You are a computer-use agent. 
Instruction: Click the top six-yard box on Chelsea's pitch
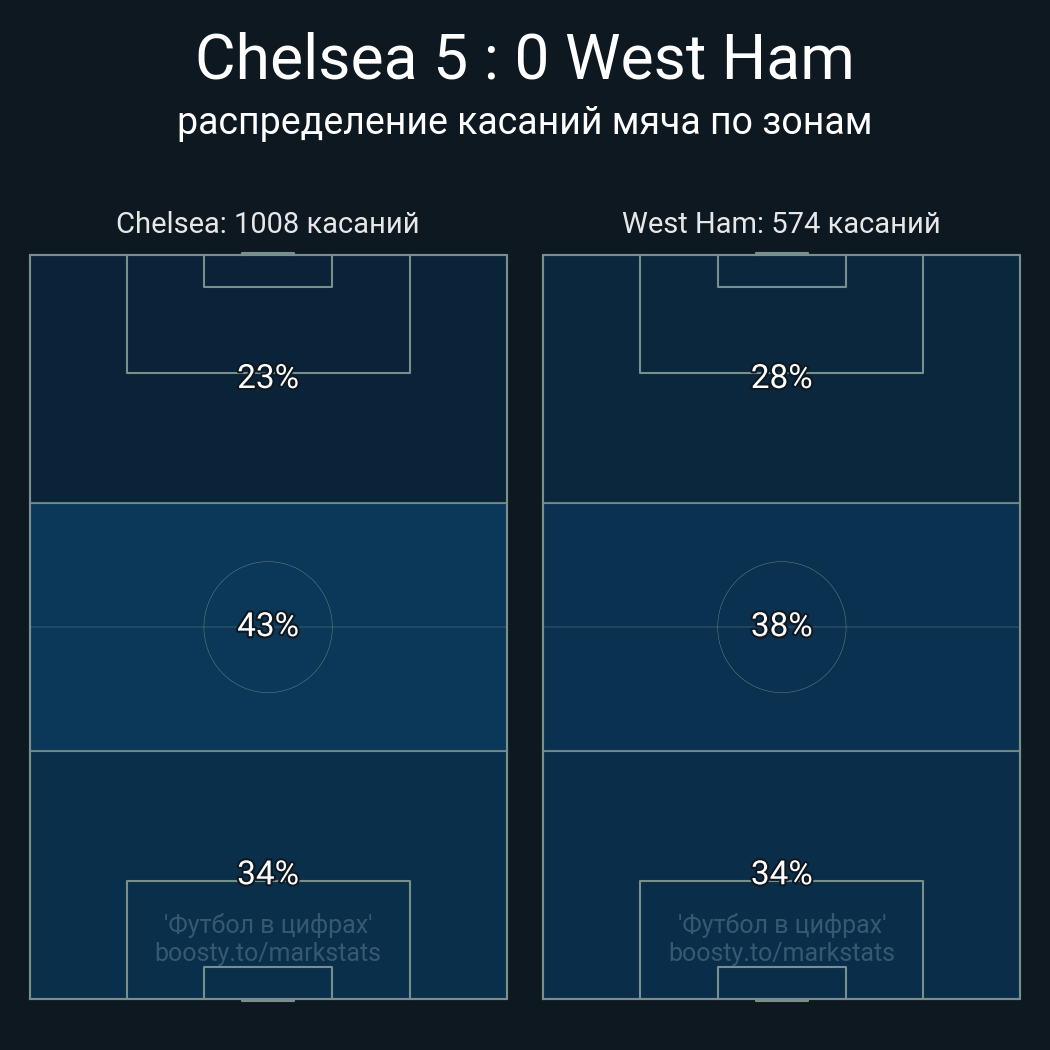(268, 271)
